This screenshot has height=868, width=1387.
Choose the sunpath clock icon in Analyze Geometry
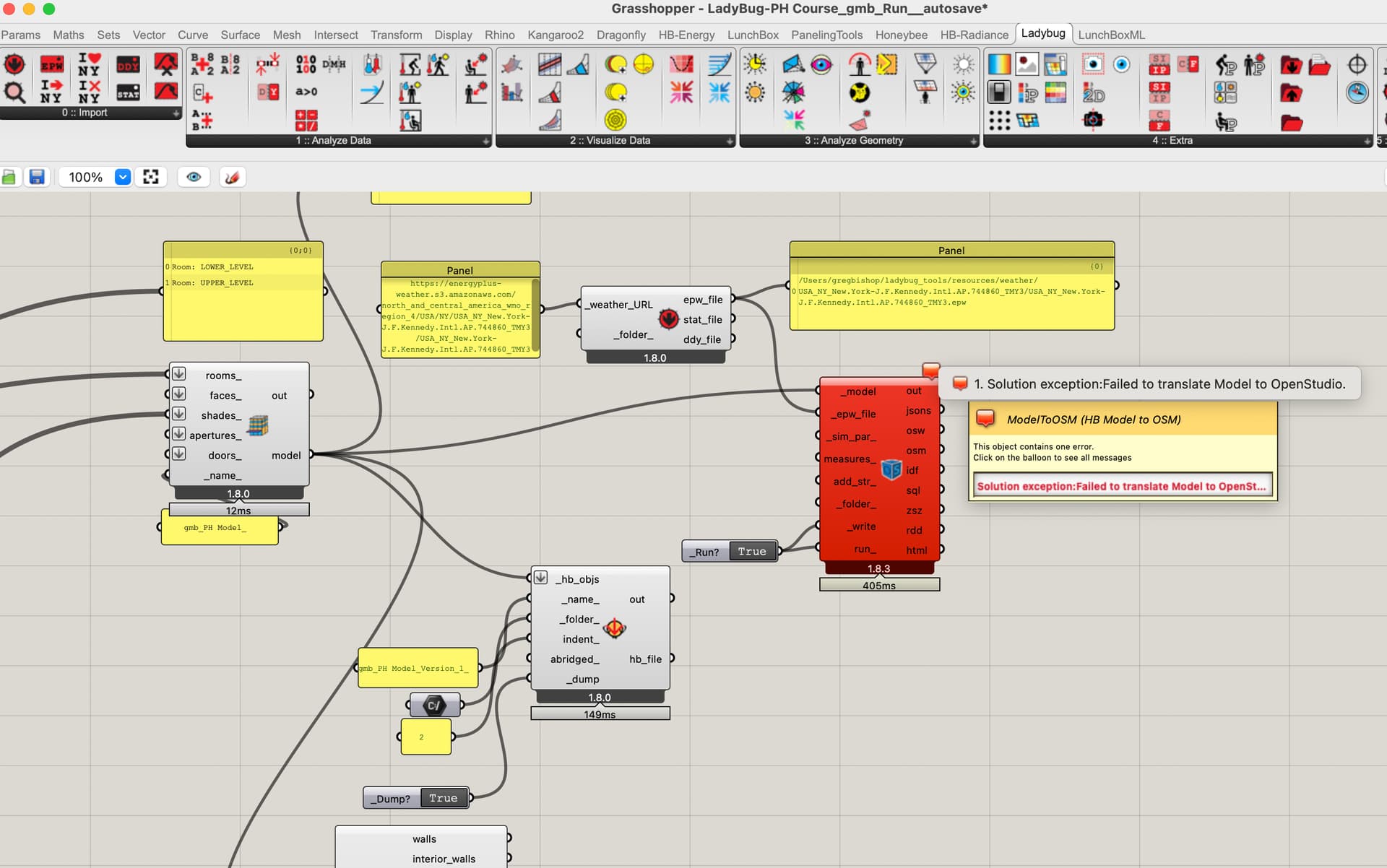point(755,64)
